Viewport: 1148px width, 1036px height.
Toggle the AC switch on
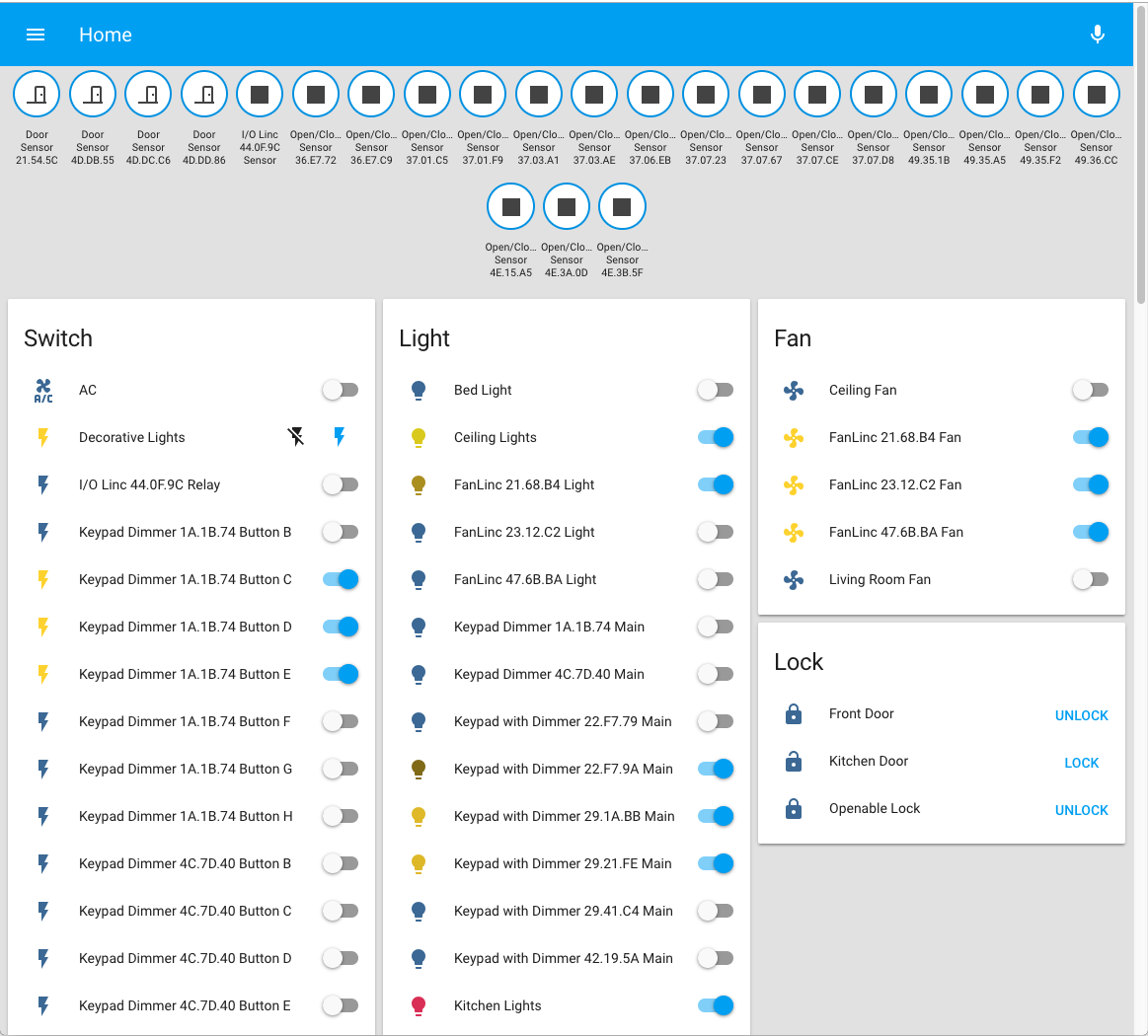[340, 390]
